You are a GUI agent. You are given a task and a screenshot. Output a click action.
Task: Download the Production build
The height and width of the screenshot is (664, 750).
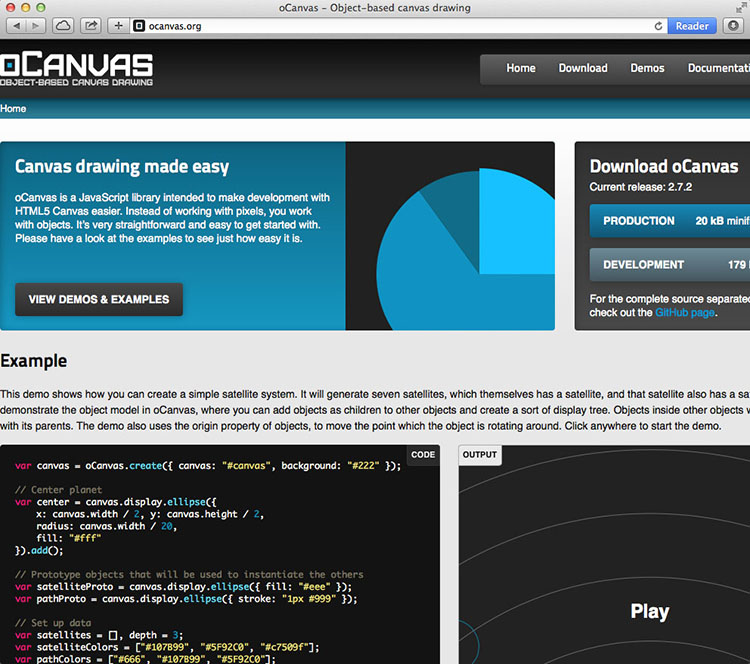(670, 221)
